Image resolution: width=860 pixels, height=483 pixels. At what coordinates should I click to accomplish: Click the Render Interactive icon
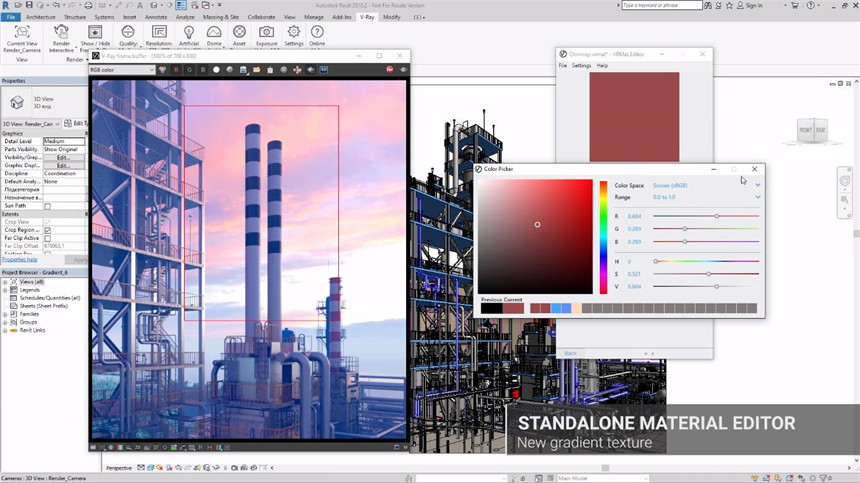[x=61, y=33]
